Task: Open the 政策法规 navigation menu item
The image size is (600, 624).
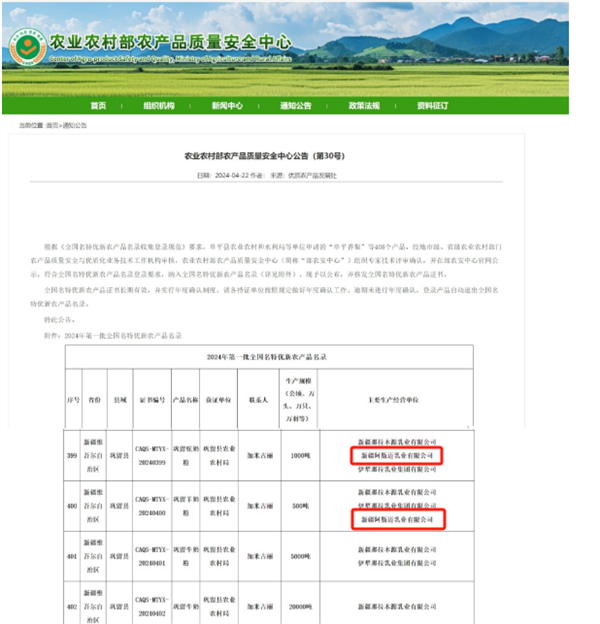Action: 364,105
